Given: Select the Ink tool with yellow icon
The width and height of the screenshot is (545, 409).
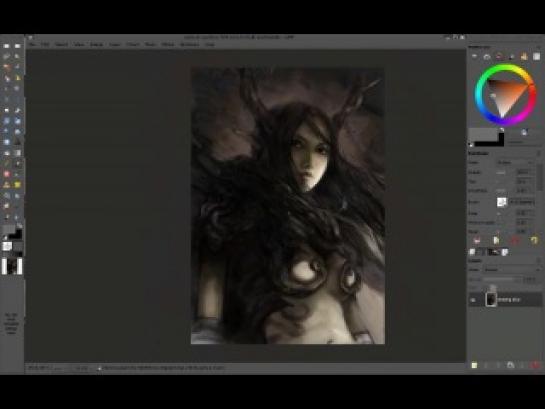Looking at the screenshot, I should pyautogui.click(x=7, y=185).
